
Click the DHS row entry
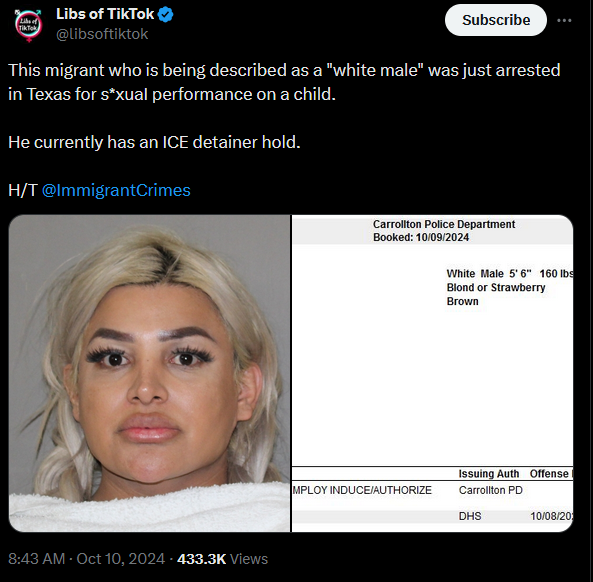point(470,516)
